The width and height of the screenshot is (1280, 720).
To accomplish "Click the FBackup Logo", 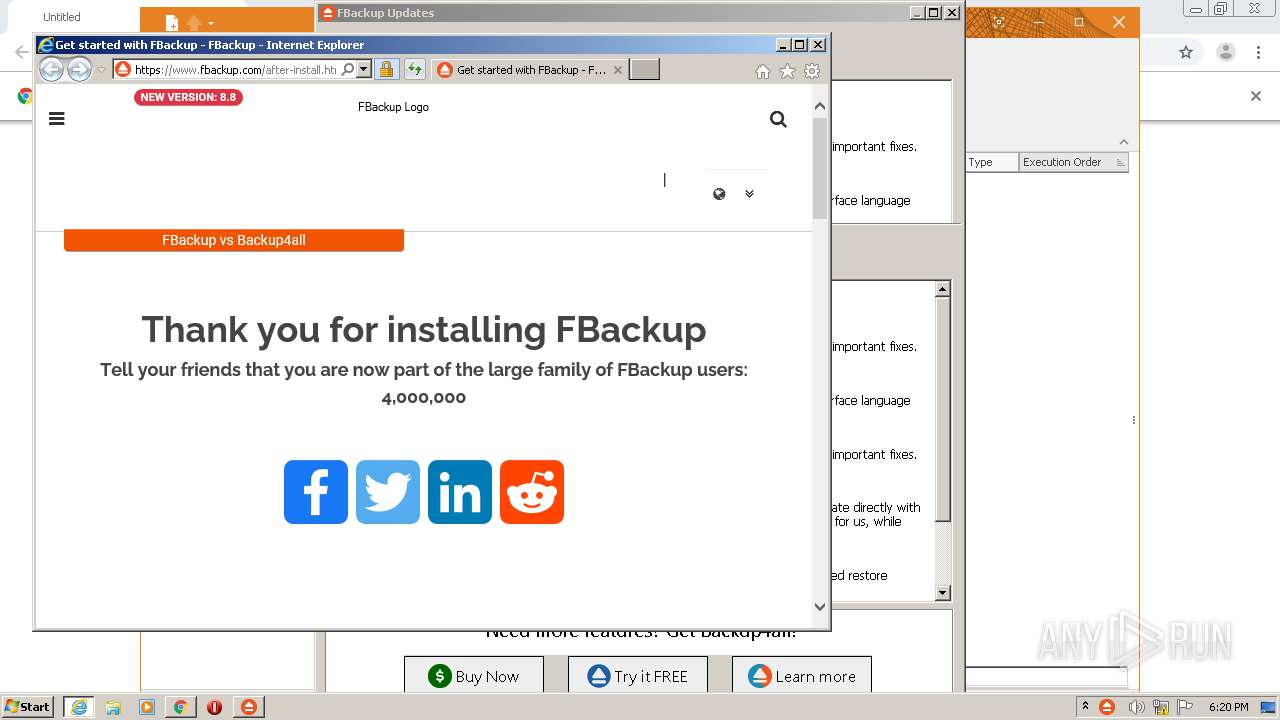I will click(393, 107).
